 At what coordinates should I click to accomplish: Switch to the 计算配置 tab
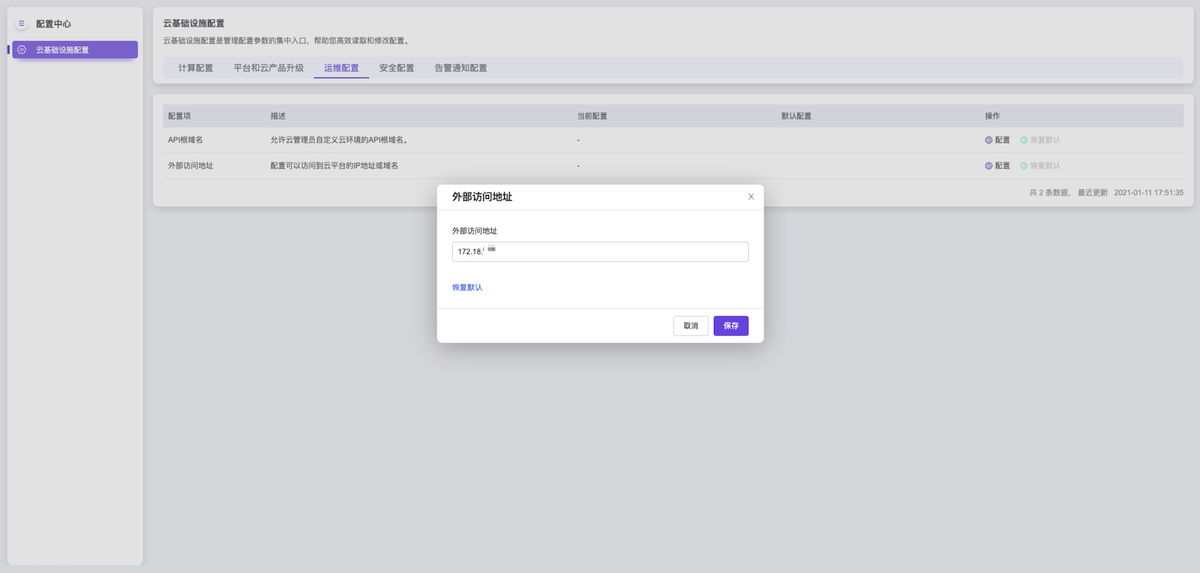195,68
